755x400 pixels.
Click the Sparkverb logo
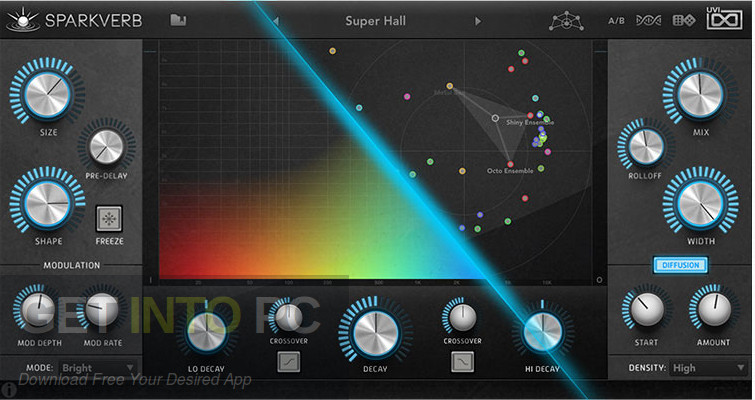click(x=75, y=21)
